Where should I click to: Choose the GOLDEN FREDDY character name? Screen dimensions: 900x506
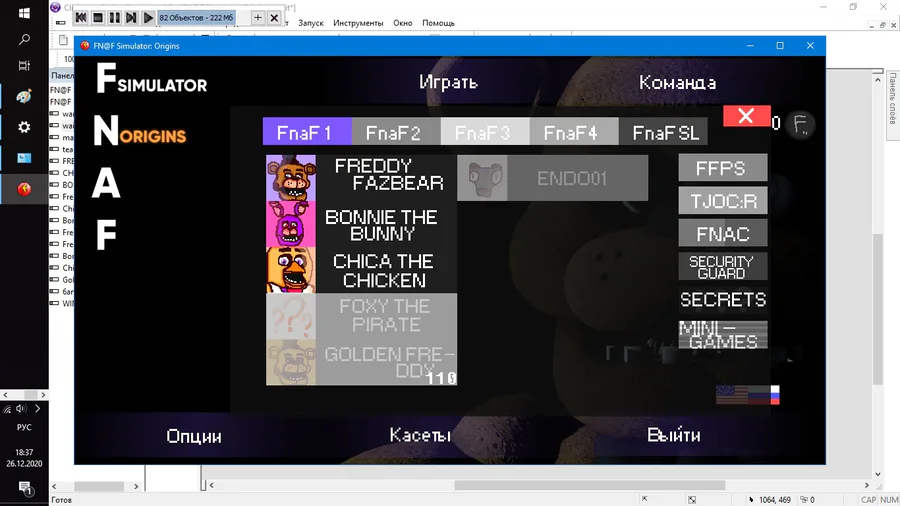[x=389, y=362]
